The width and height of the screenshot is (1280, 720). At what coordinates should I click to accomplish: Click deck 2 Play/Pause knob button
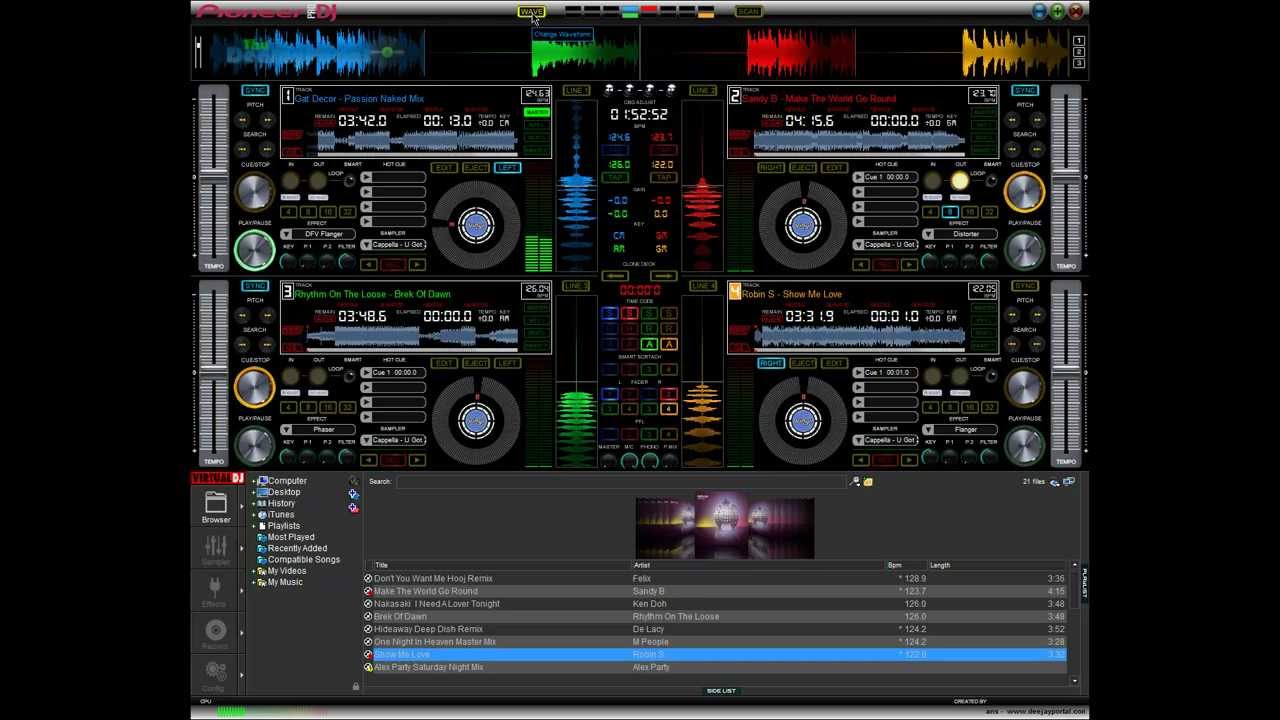tap(1025, 250)
